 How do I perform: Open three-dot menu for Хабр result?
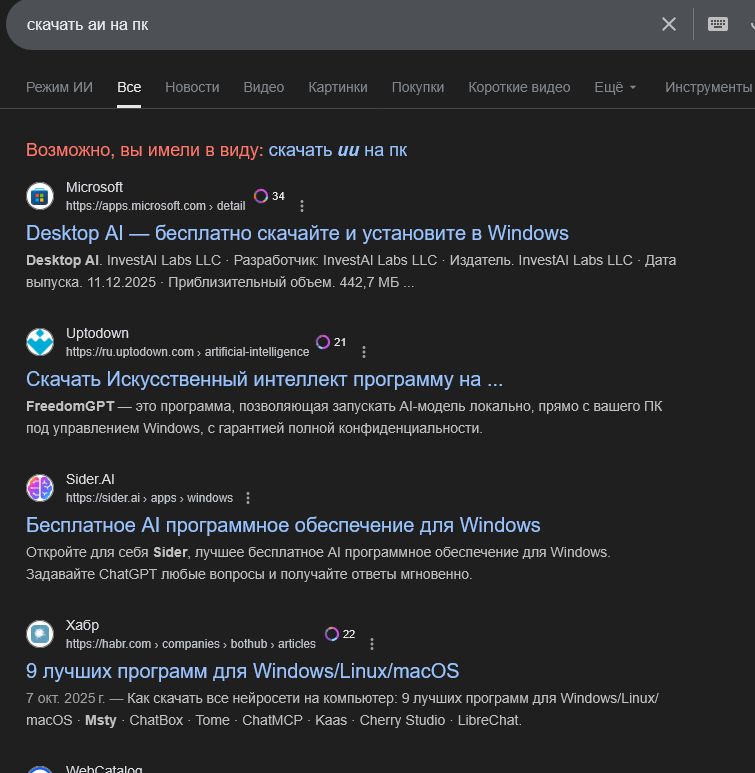click(372, 644)
